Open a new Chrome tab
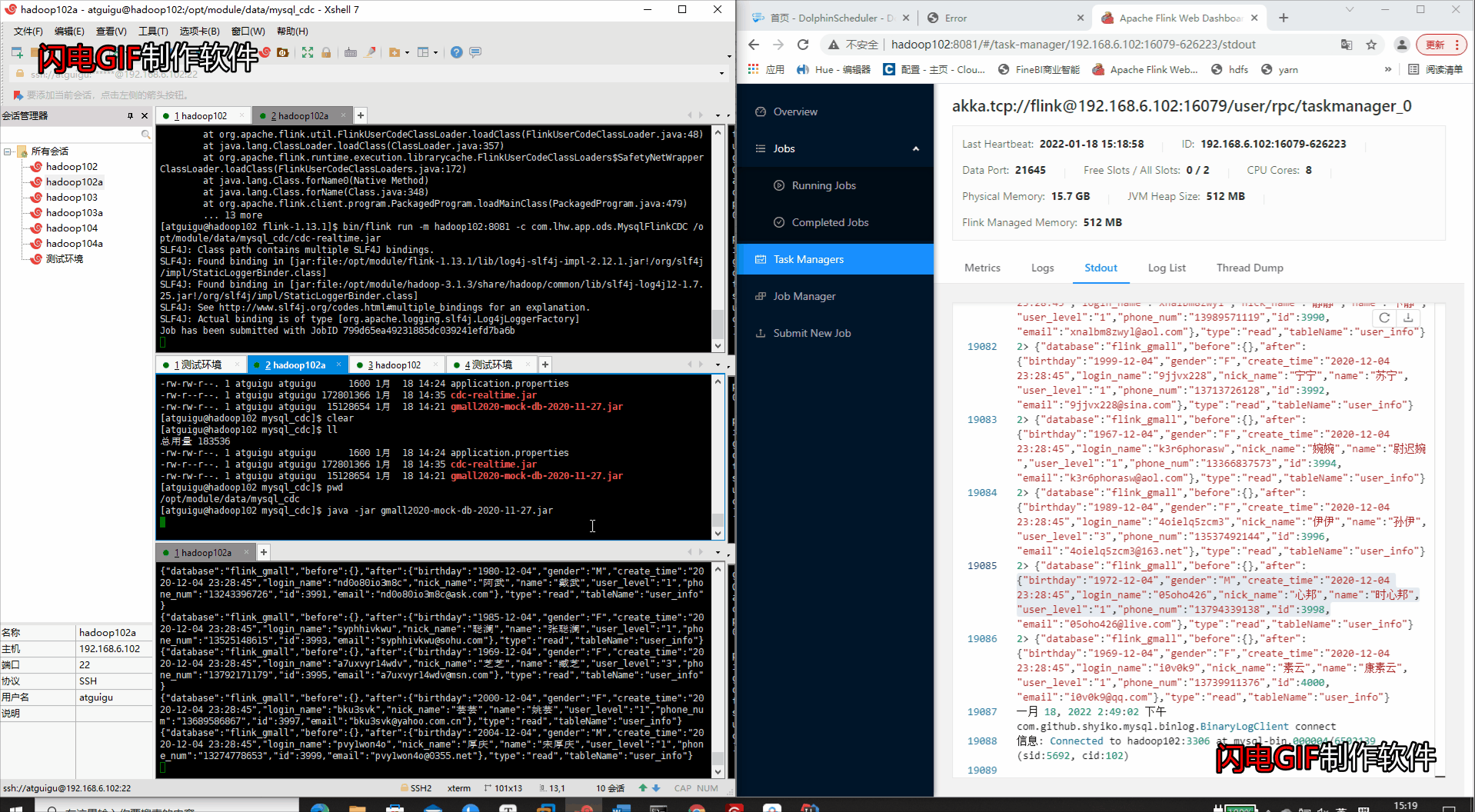The width and height of the screenshot is (1475, 812). [1284, 18]
